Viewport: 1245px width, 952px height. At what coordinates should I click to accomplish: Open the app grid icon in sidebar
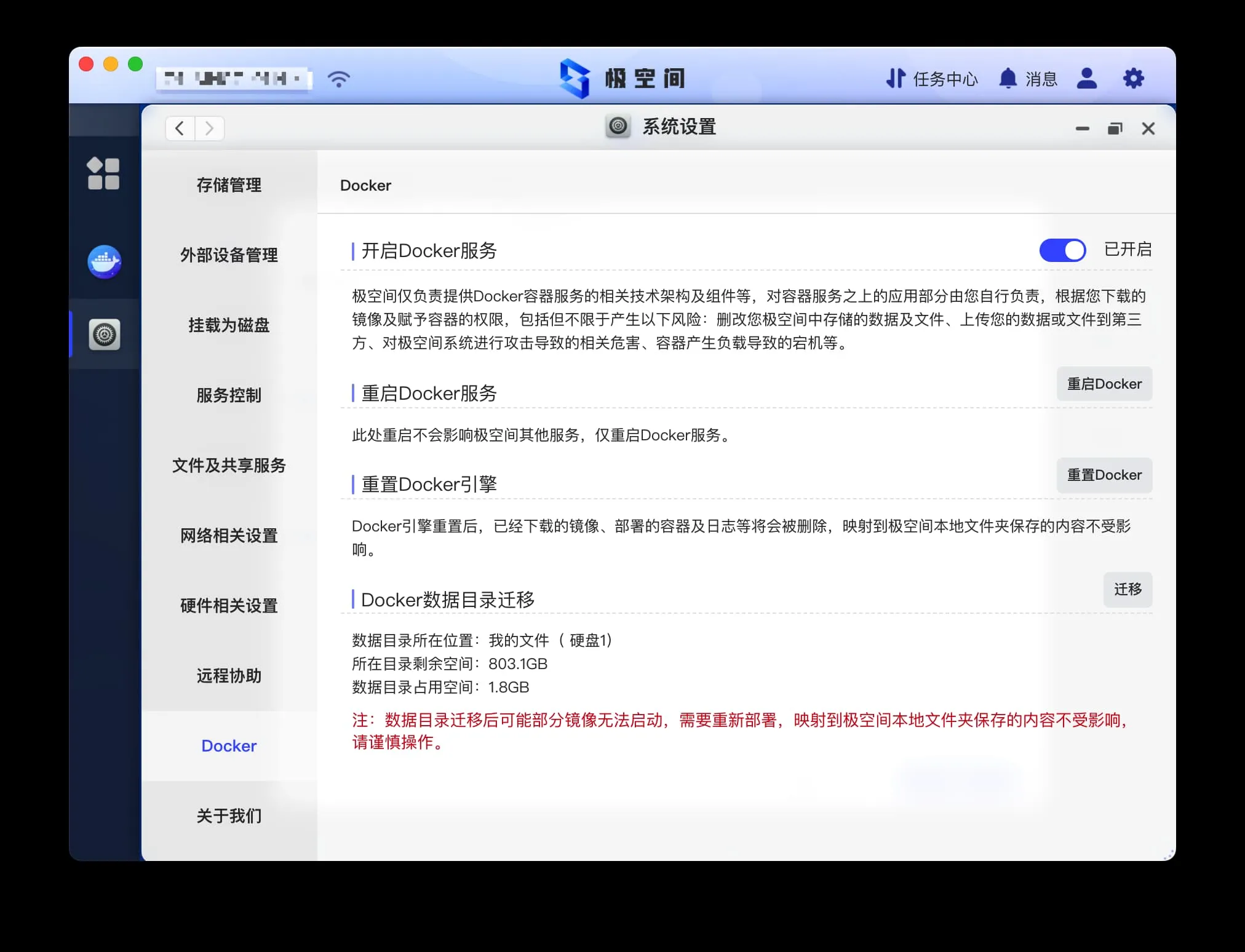[x=103, y=173]
